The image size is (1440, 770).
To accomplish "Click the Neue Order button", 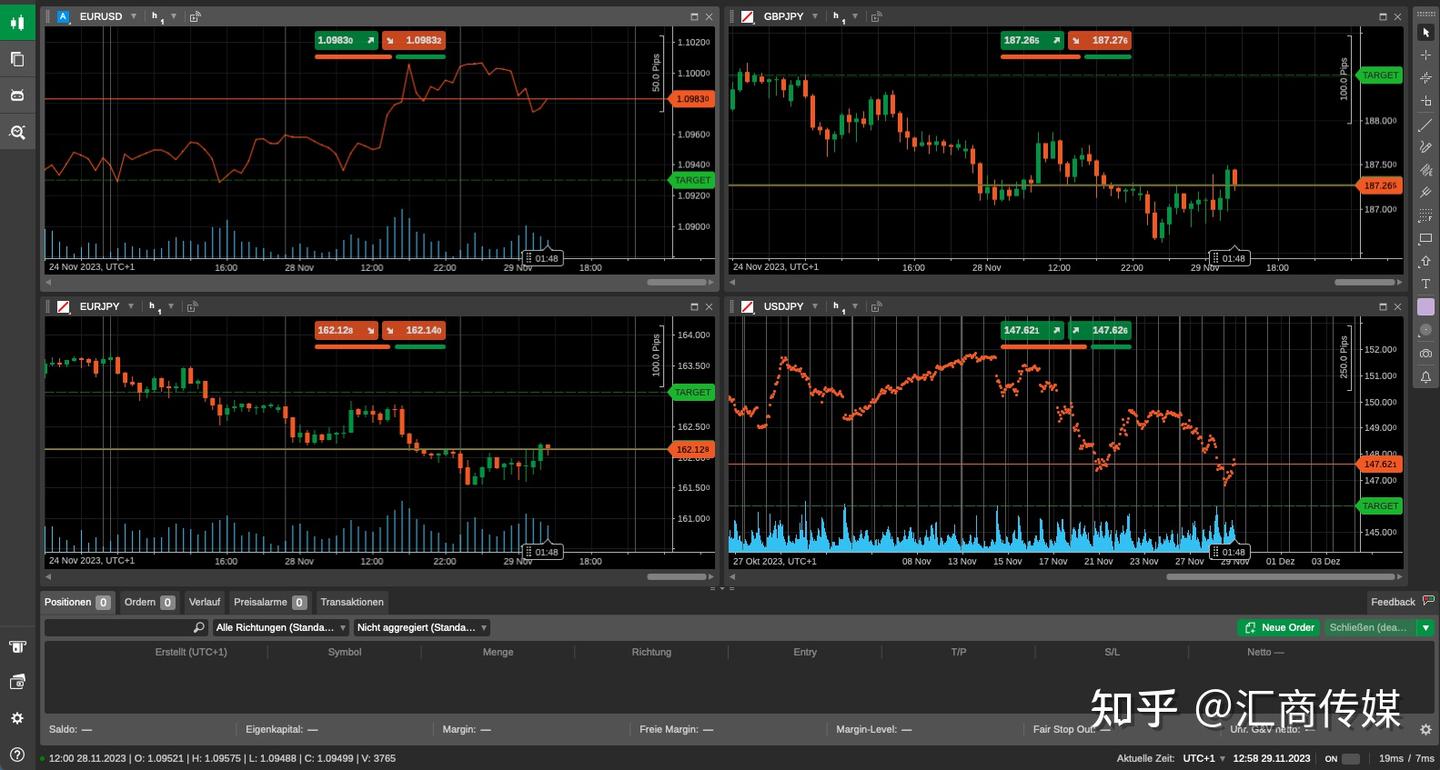I will 1279,628.
